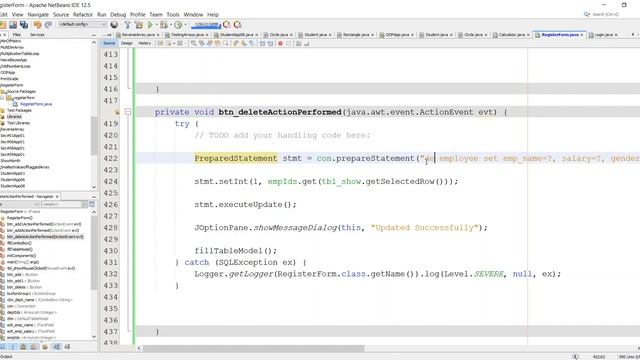The width and height of the screenshot is (640, 360).
Task: Open the ReverseArray.java editor tab
Action: pos(138,35)
